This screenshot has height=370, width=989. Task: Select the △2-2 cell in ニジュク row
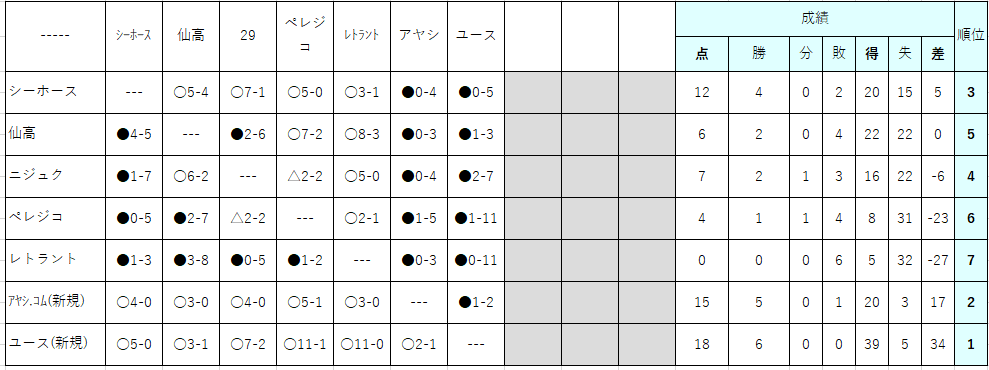pos(305,176)
